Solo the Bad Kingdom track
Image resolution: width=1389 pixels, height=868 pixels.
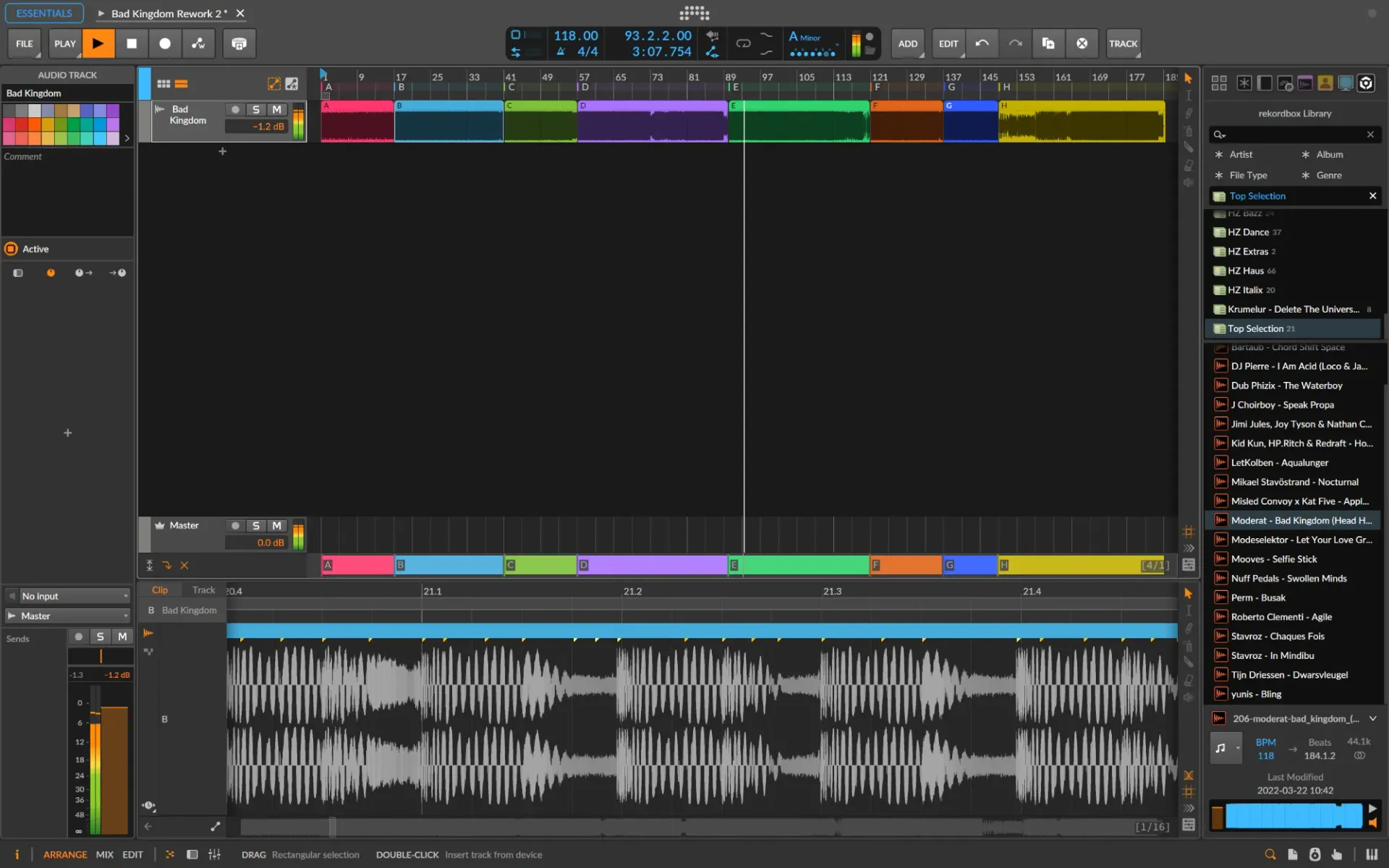click(x=255, y=109)
